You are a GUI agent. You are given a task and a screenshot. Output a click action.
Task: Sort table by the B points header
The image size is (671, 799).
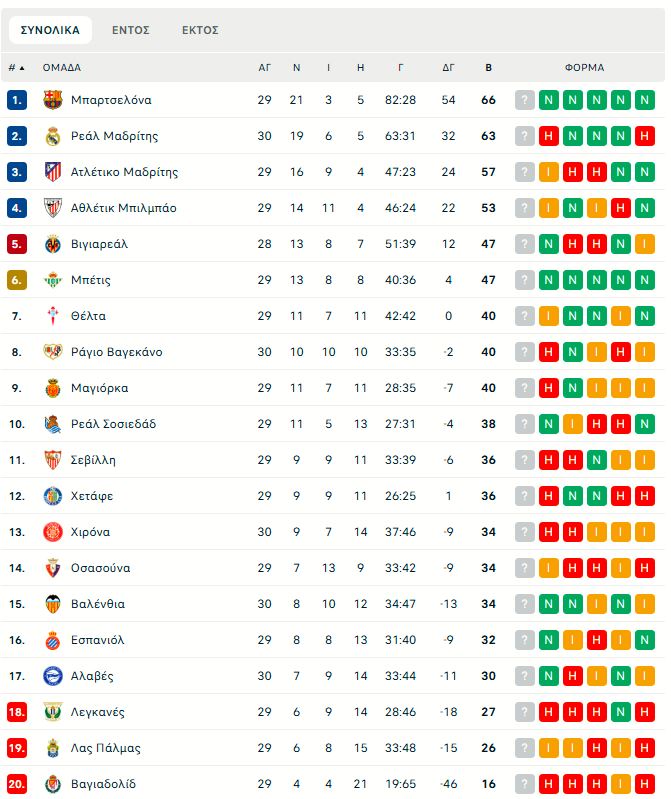click(x=488, y=68)
